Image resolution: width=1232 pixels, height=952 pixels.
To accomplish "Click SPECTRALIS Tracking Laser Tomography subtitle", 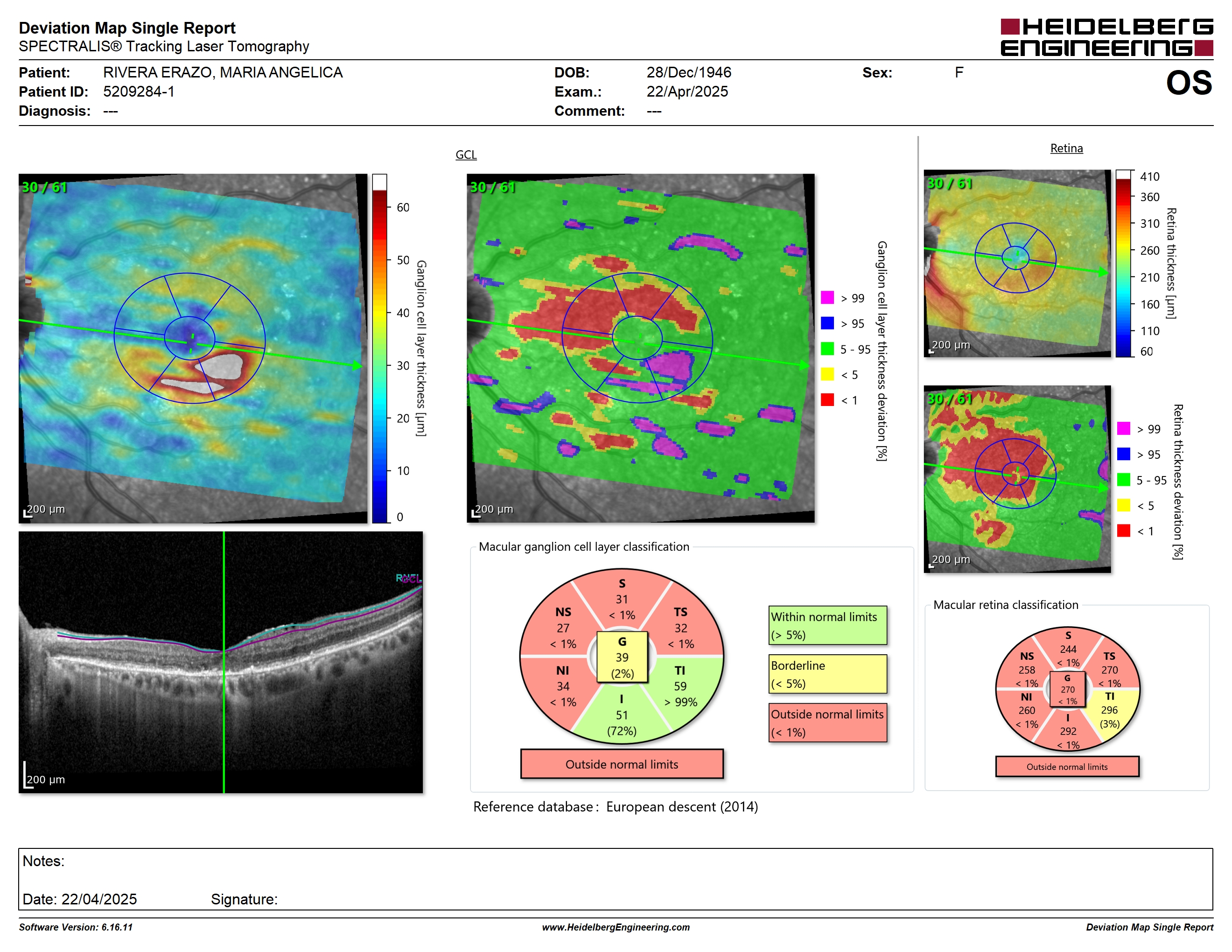I will (164, 46).
